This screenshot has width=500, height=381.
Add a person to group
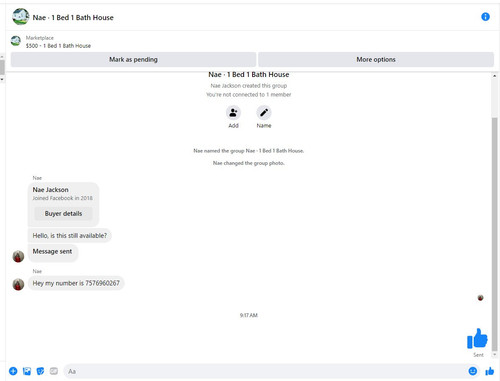[233, 113]
